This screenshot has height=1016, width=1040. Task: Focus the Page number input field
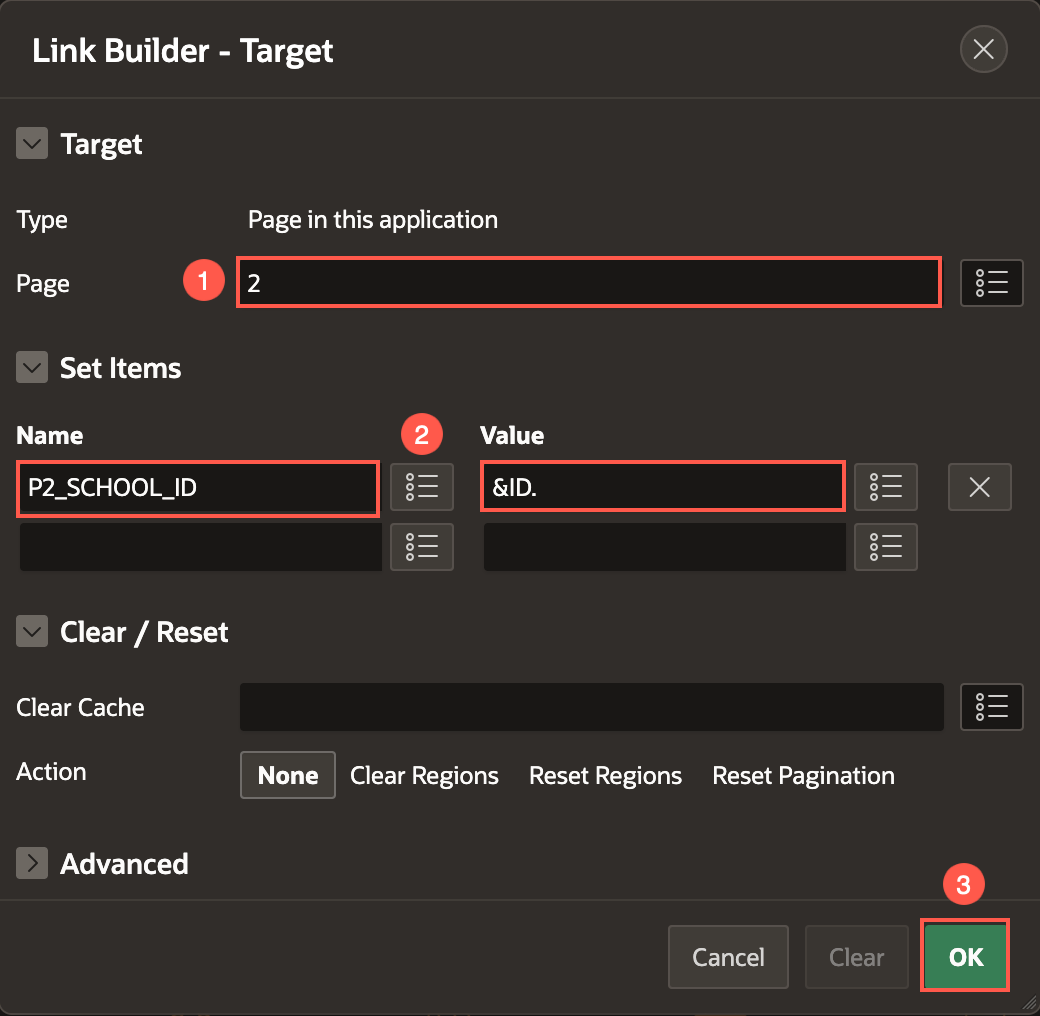[588, 283]
